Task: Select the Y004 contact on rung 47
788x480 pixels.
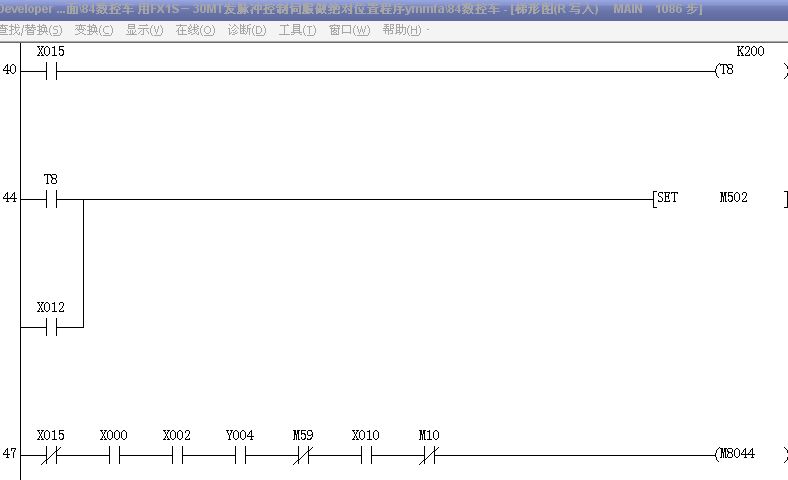Action: point(240,455)
